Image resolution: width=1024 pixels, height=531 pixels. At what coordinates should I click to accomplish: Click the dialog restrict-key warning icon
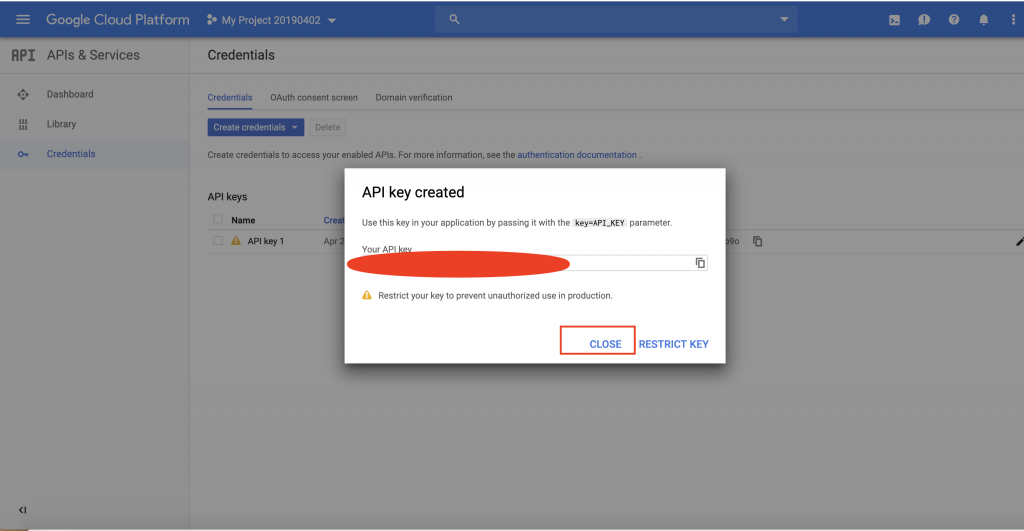367,295
